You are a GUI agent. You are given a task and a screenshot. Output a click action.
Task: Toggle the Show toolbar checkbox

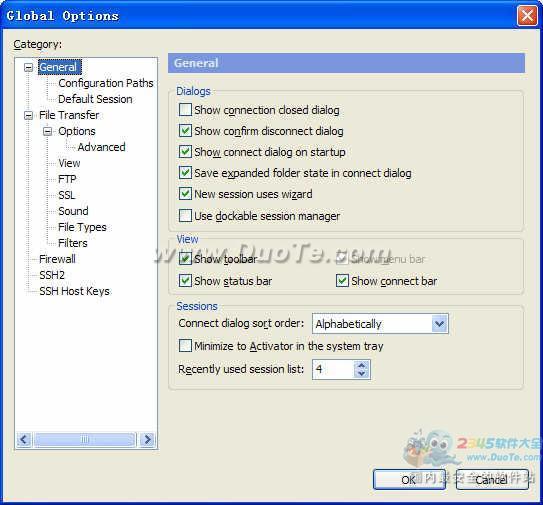[x=185, y=258]
